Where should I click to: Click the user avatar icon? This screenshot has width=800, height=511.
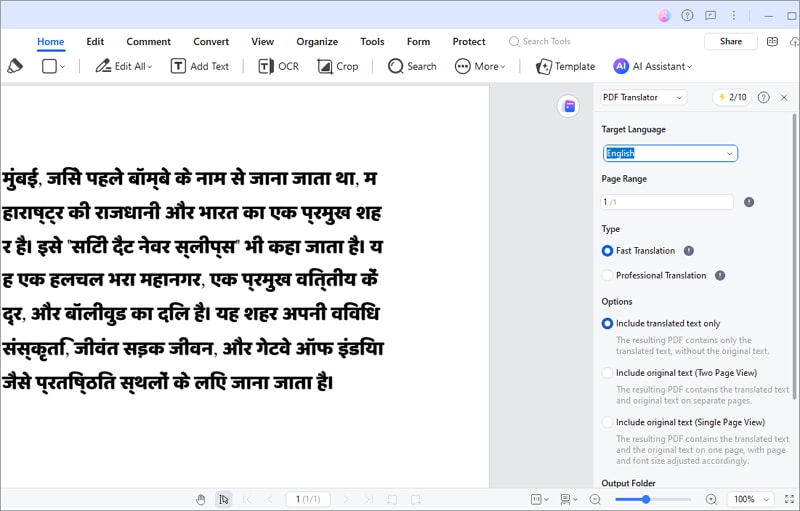point(664,16)
